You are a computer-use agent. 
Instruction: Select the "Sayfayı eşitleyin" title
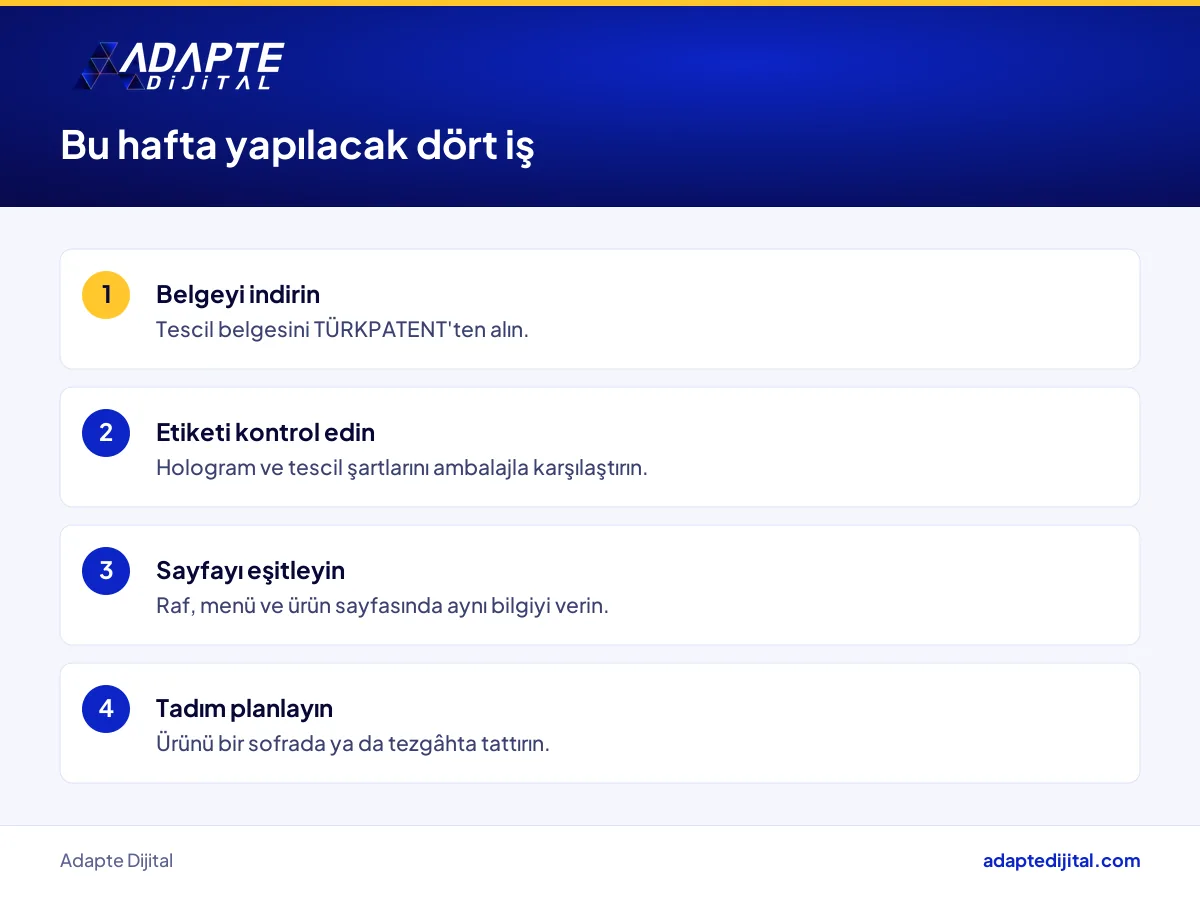(250, 571)
